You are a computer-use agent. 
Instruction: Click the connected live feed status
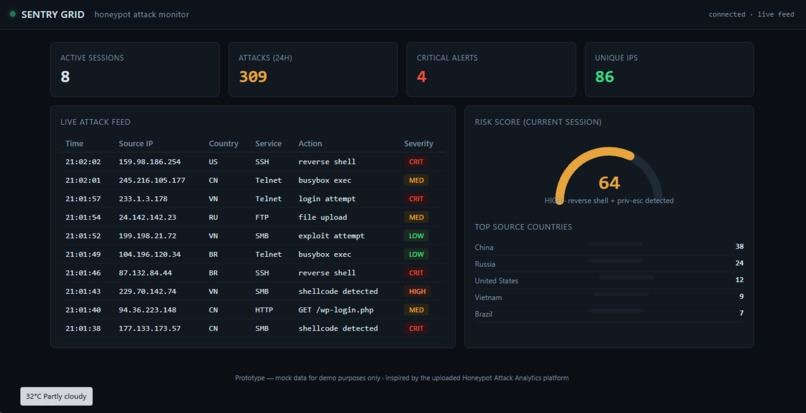click(752, 14)
